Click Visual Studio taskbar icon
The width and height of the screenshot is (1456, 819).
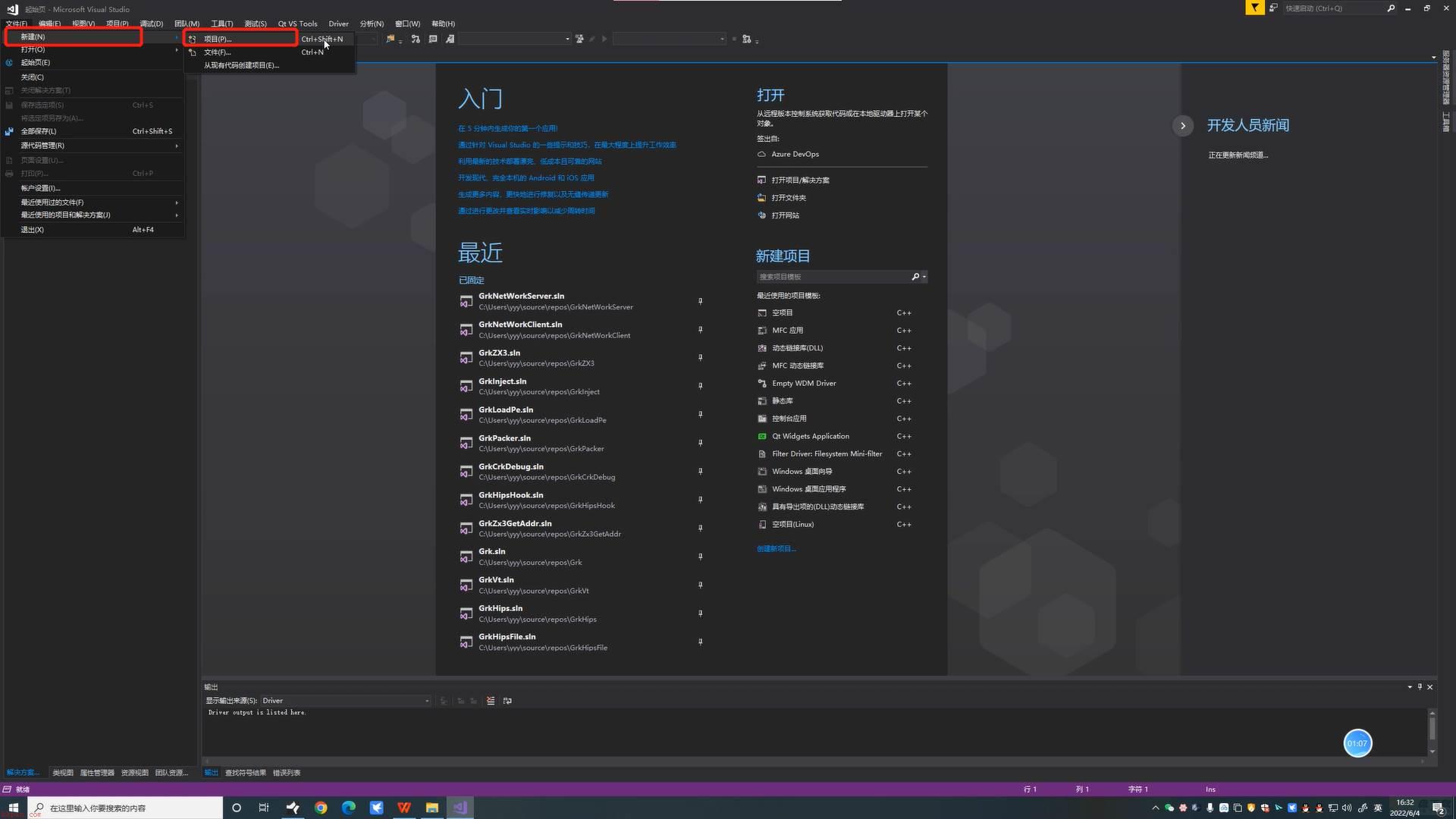coord(460,807)
